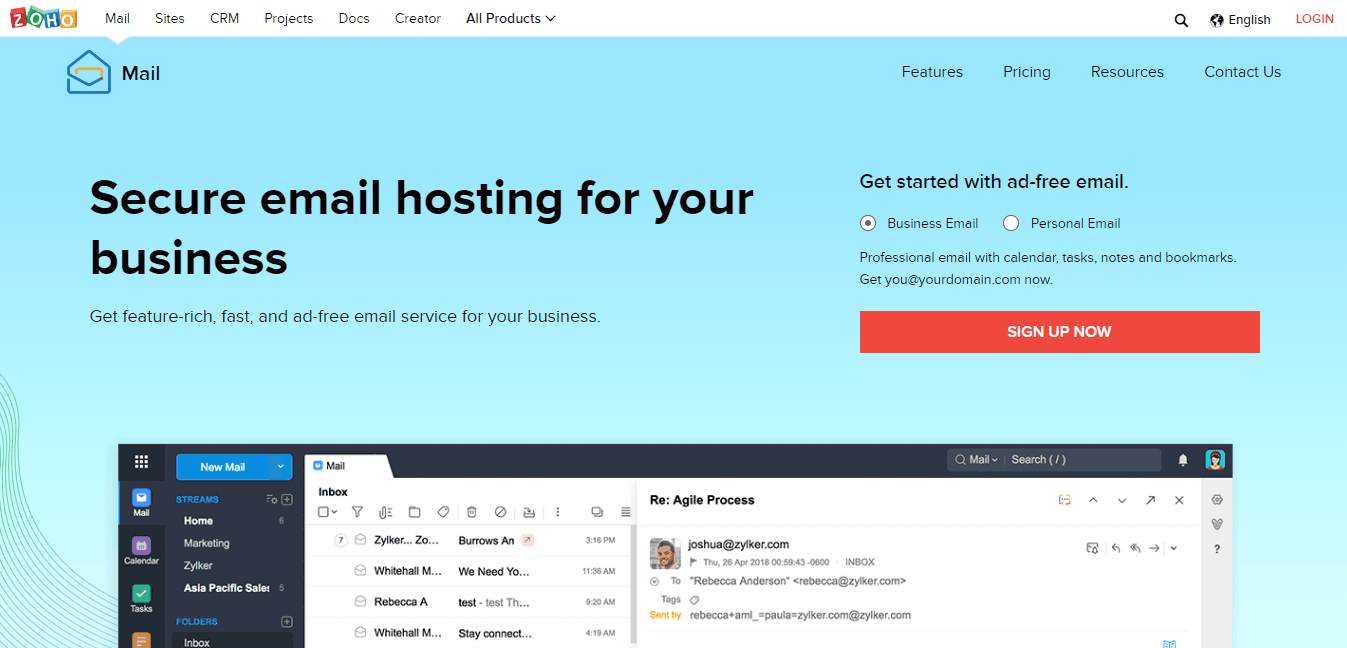
Task: Open the Tasks app in the sidebar
Action: (x=141, y=599)
